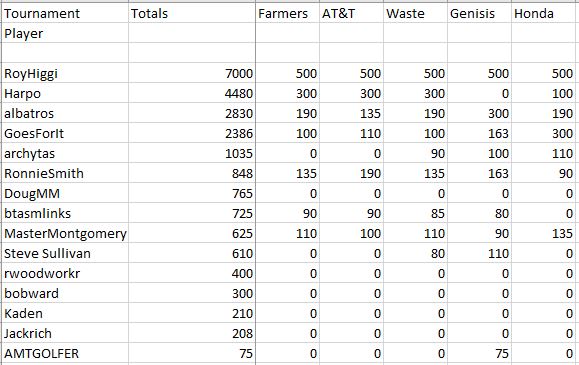Click Steve Sullivan's total cell 610

(x=192, y=253)
